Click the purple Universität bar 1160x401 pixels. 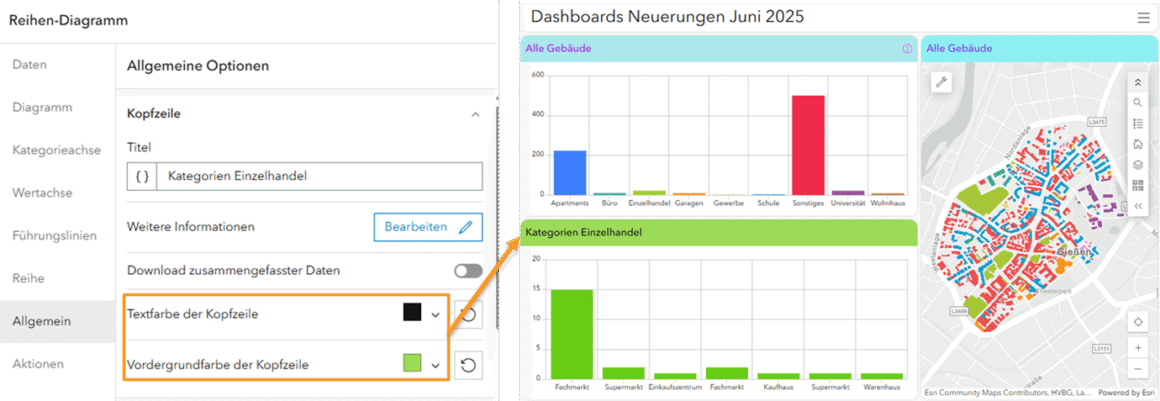pyautogui.click(x=848, y=193)
